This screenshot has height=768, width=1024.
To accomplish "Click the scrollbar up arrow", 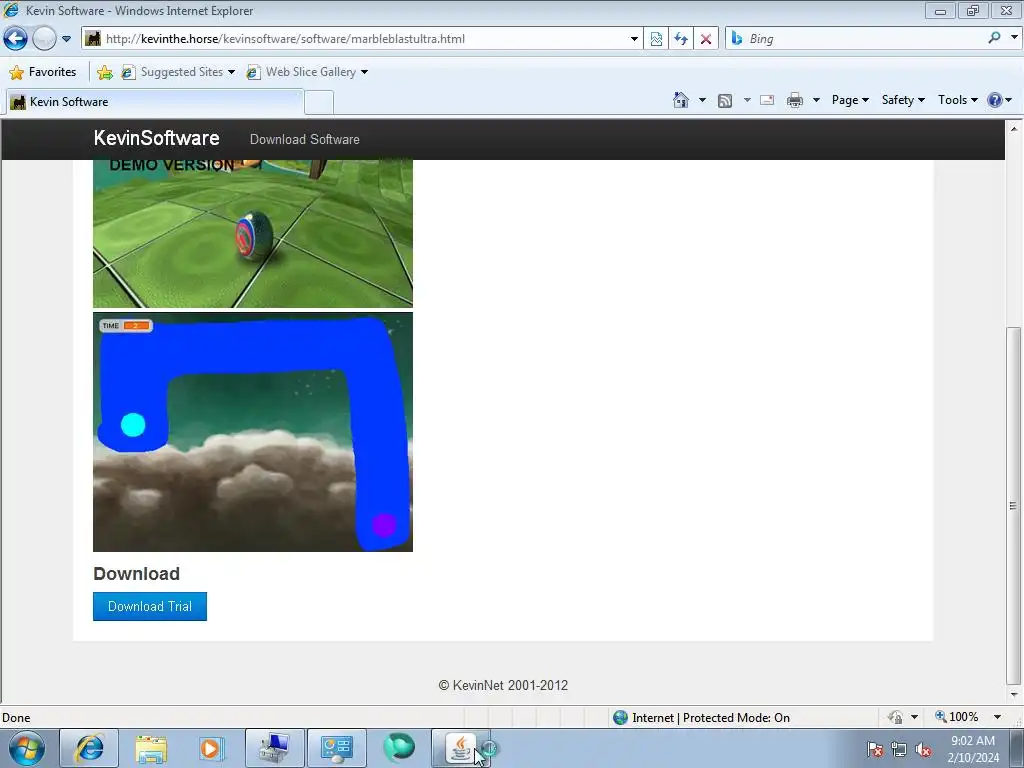I will [1014, 129].
